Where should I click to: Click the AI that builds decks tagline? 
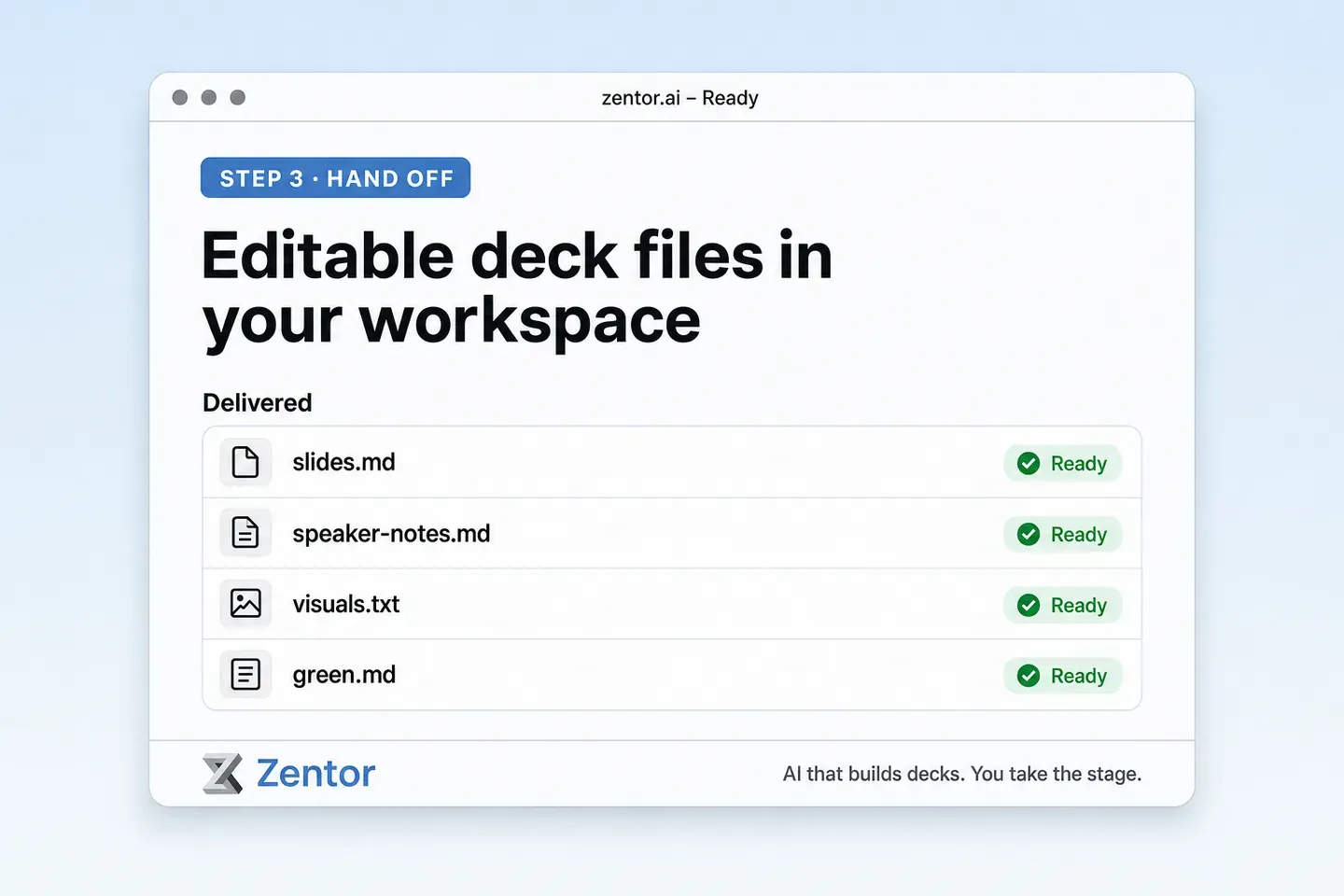(962, 774)
